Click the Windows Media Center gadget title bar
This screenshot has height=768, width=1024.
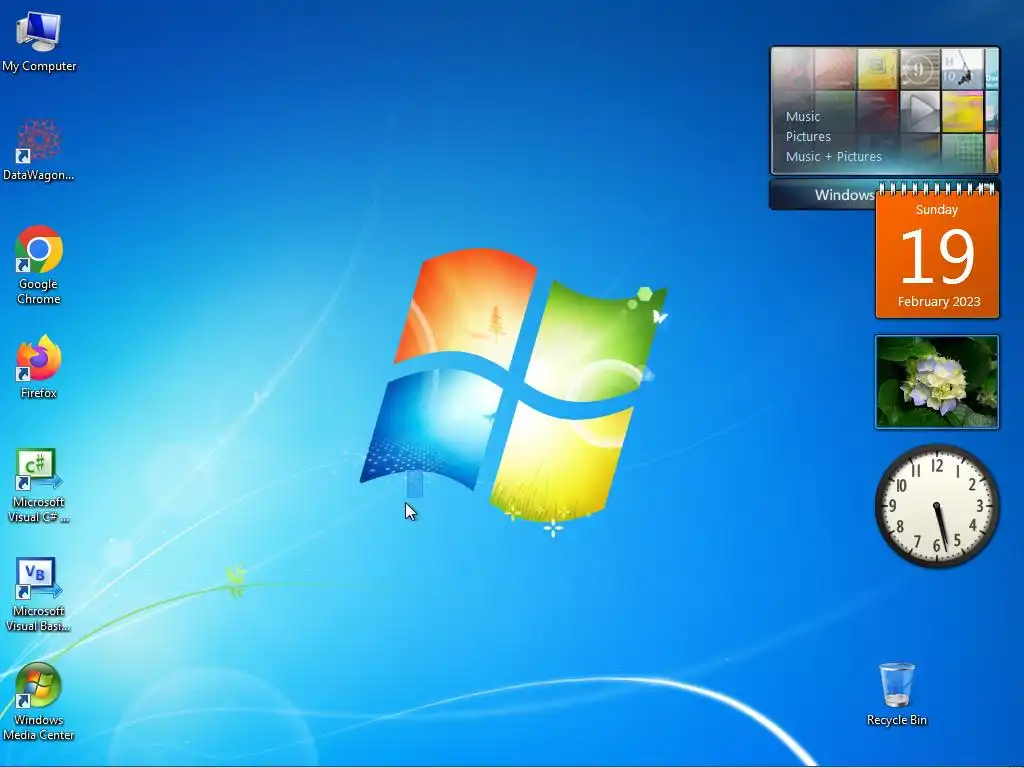[823, 195]
